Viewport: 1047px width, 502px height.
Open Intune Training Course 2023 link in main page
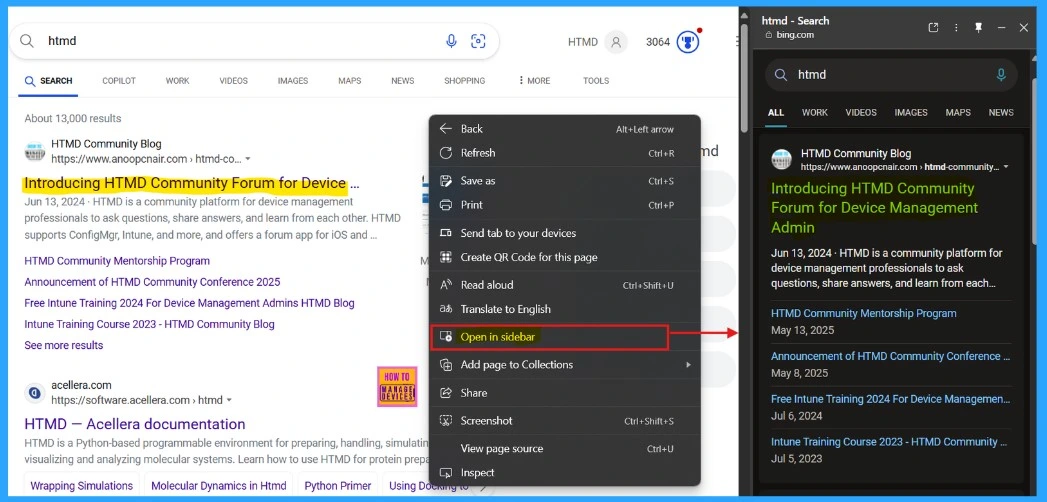click(x=149, y=324)
